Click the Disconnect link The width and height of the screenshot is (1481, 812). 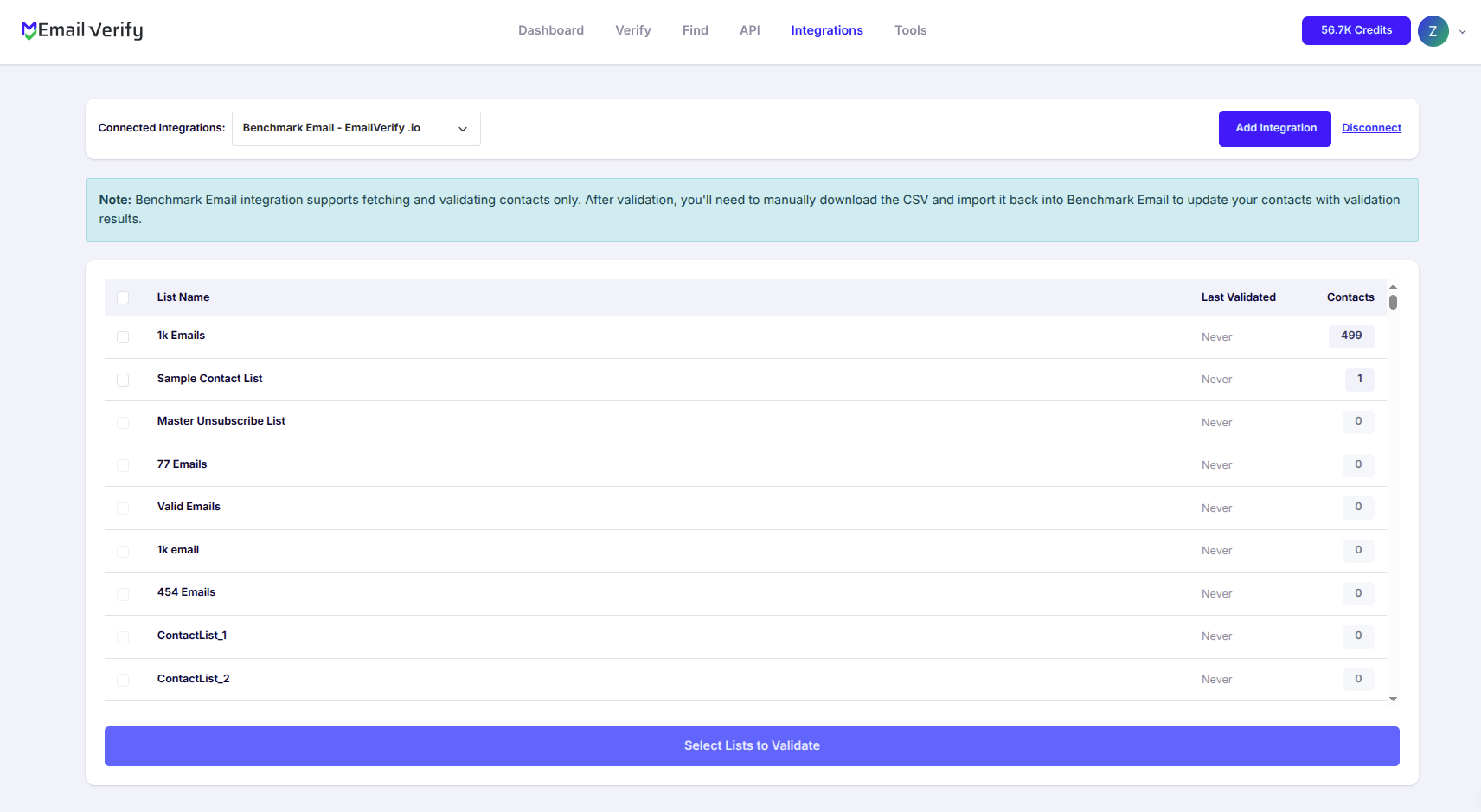[x=1371, y=128]
